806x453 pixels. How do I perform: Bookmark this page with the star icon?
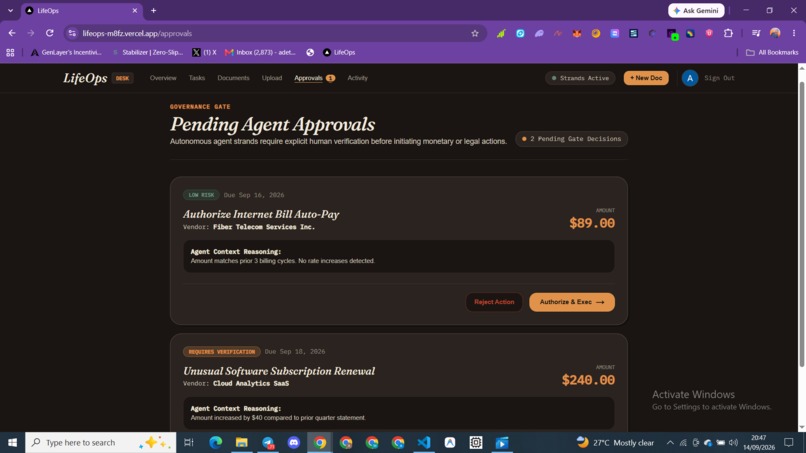pyautogui.click(x=475, y=33)
